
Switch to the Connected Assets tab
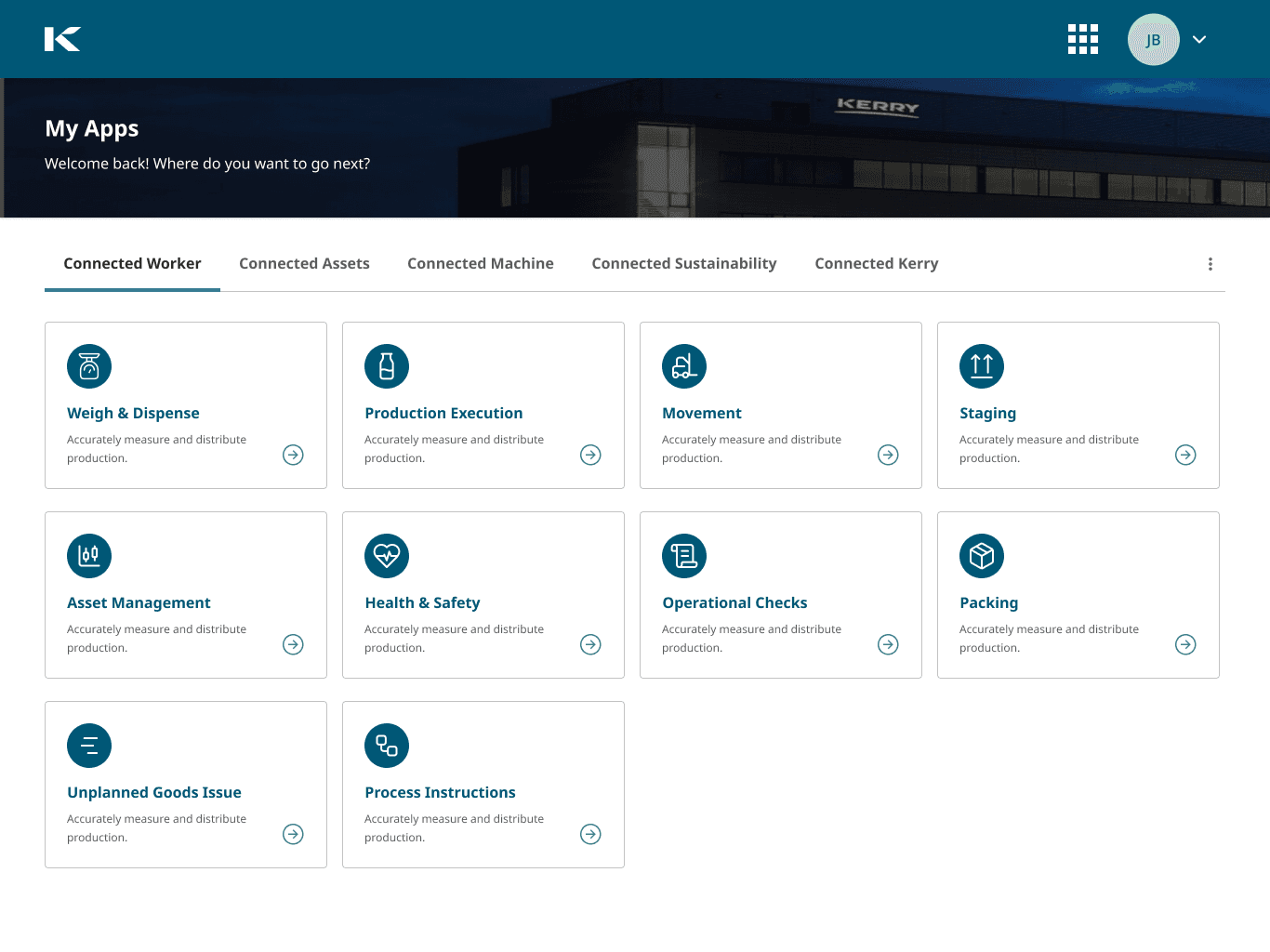pyautogui.click(x=304, y=264)
